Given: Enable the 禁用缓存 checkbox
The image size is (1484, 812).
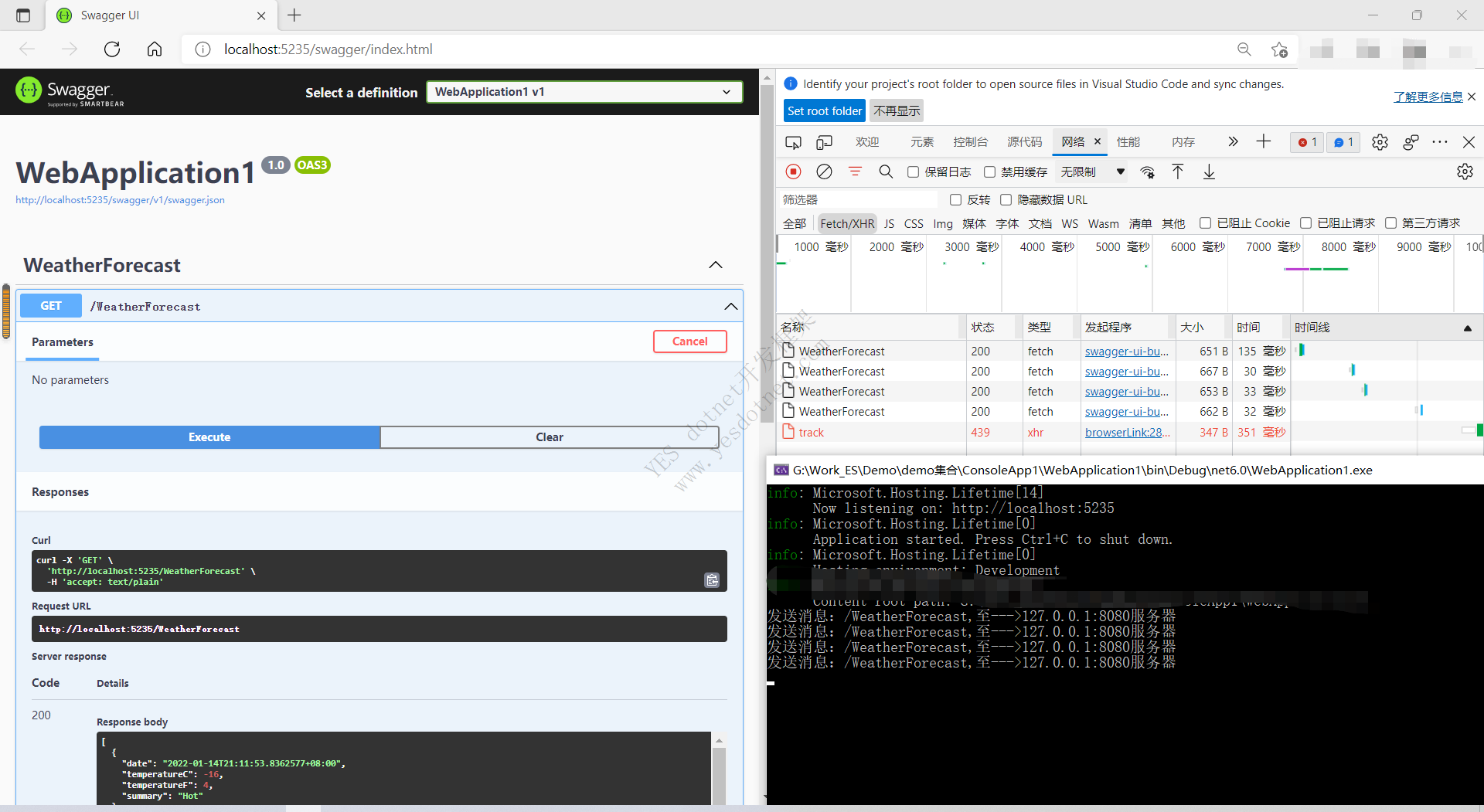Looking at the screenshot, I should pyautogui.click(x=989, y=172).
